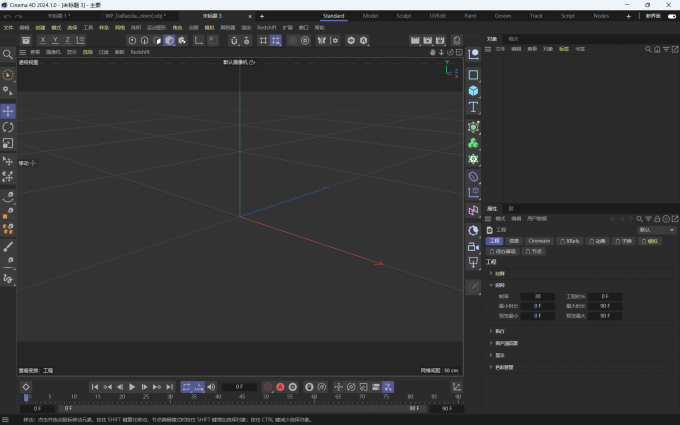Open Attribute Manager in new window icon
Viewport: 680px width, 425px height.
click(675, 219)
